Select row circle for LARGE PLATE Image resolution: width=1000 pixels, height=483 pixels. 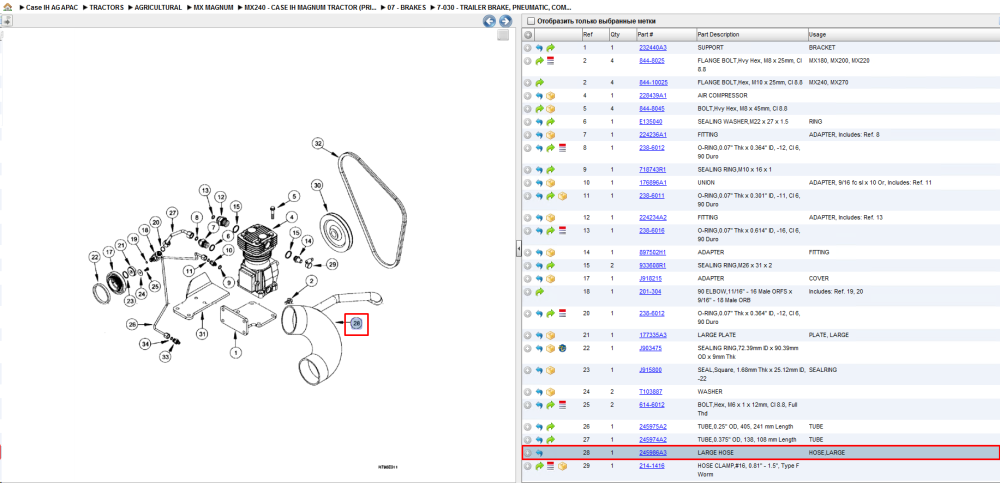(x=528, y=335)
